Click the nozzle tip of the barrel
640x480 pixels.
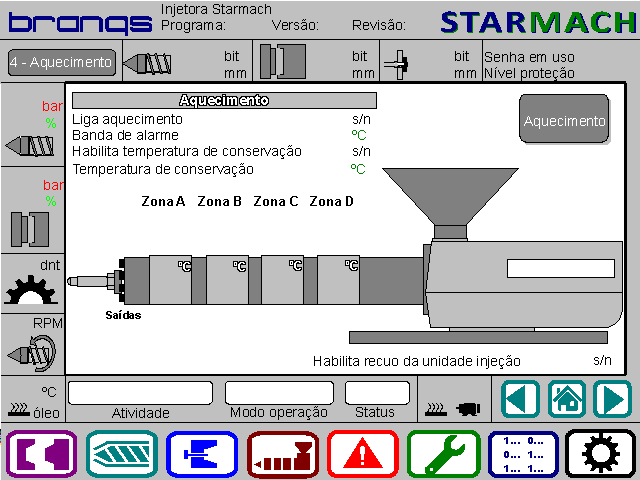pyautogui.click(x=73, y=281)
